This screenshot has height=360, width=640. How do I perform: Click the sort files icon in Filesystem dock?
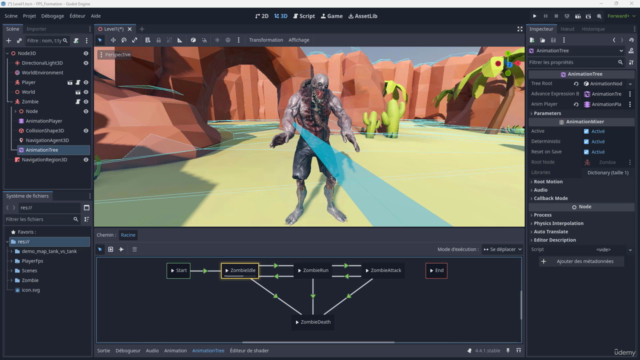(87, 220)
